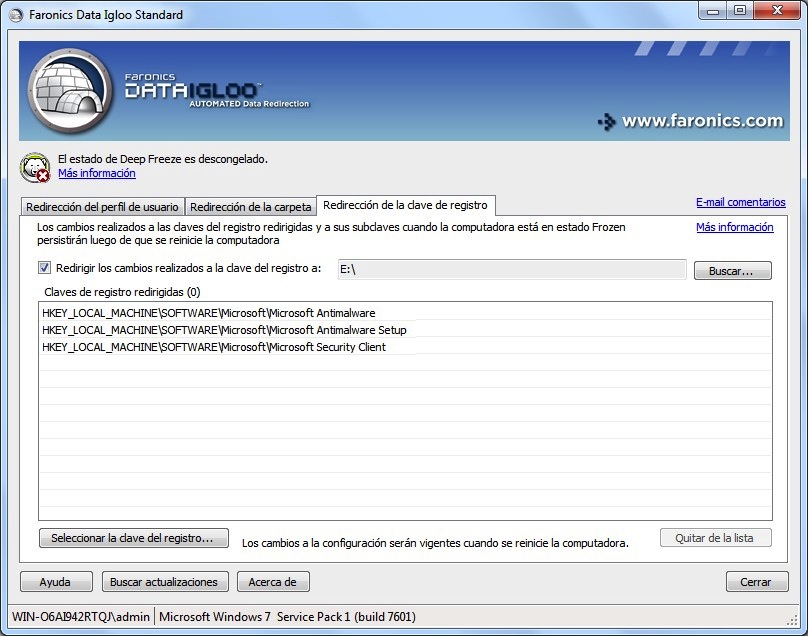
Task: Switch to Redirección del perfil de usuario tab
Action: coord(102,207)
